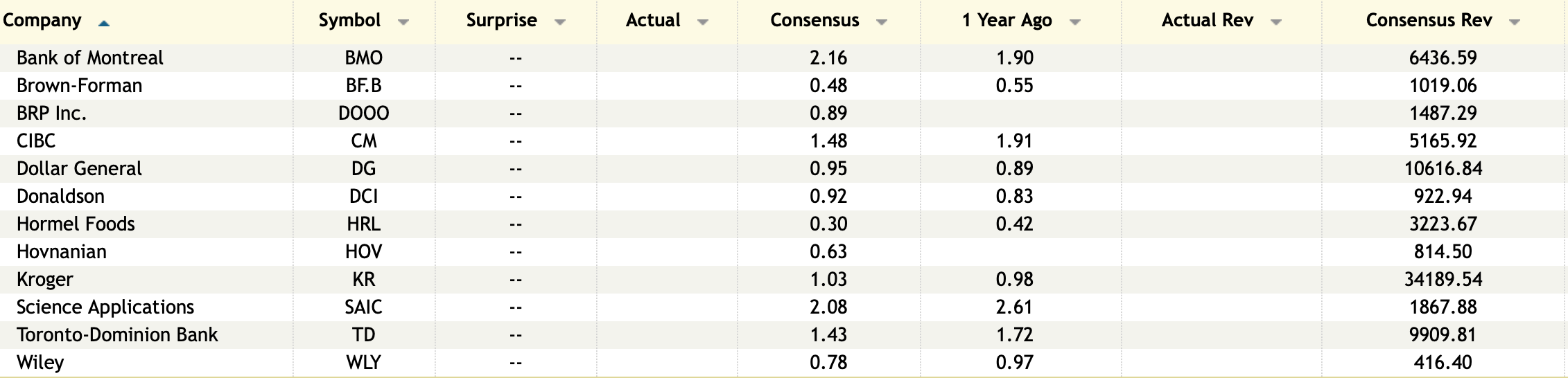Select the Hormel Foods company name
Viewport: 1568px width, 378px height.
click(76, 224)
